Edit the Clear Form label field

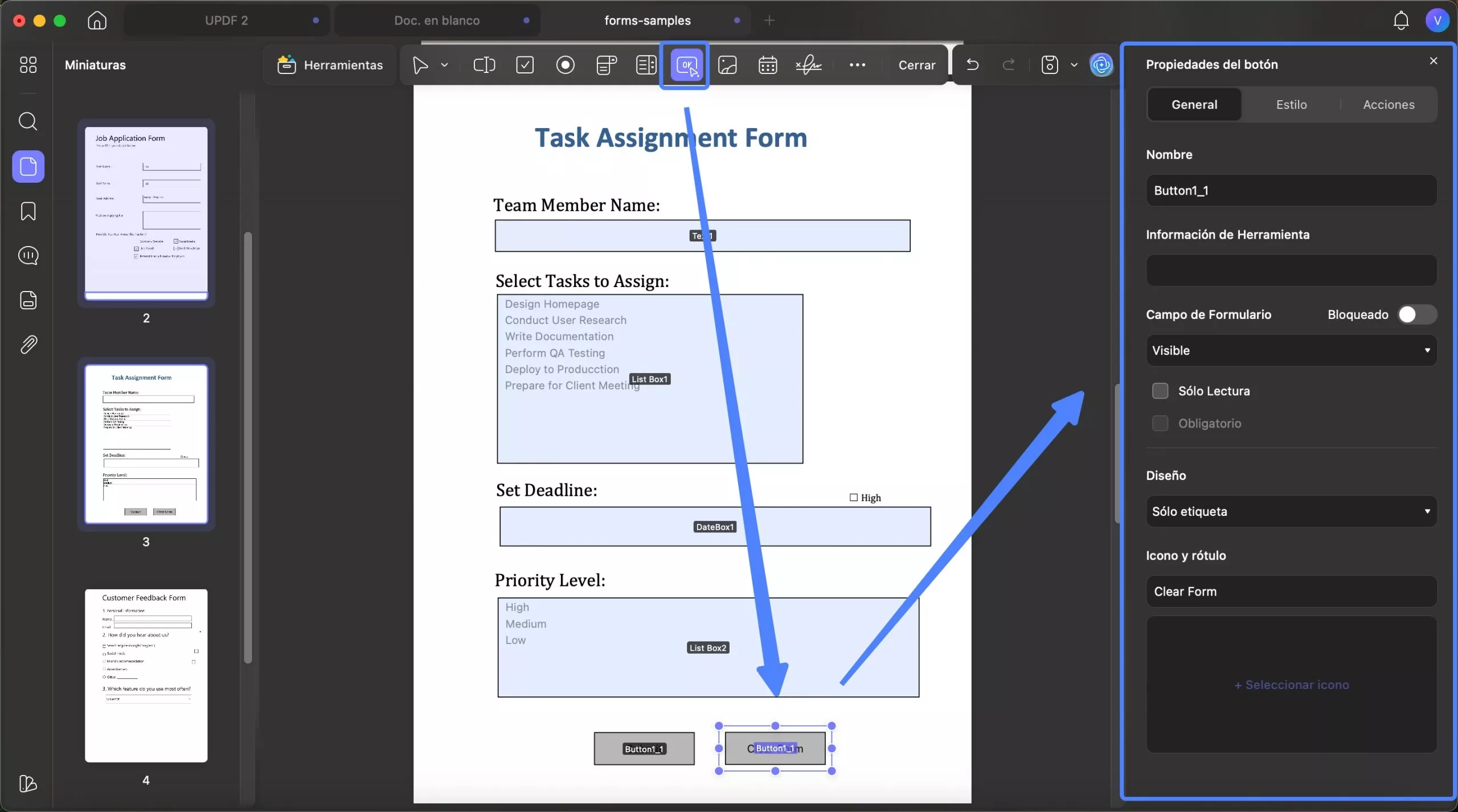pyautogui.click(x=1291, y=591)
